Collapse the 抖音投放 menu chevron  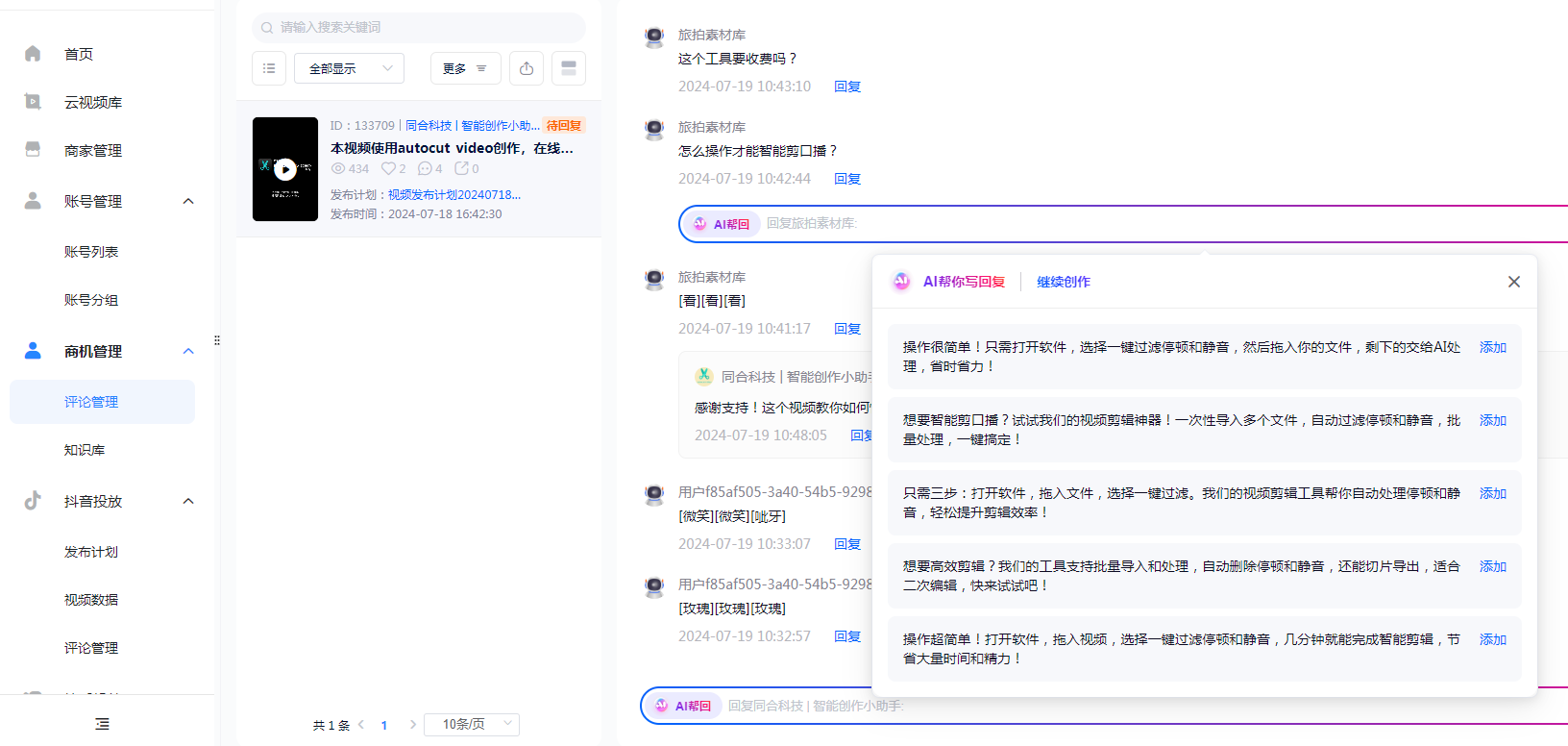[188, 501]
